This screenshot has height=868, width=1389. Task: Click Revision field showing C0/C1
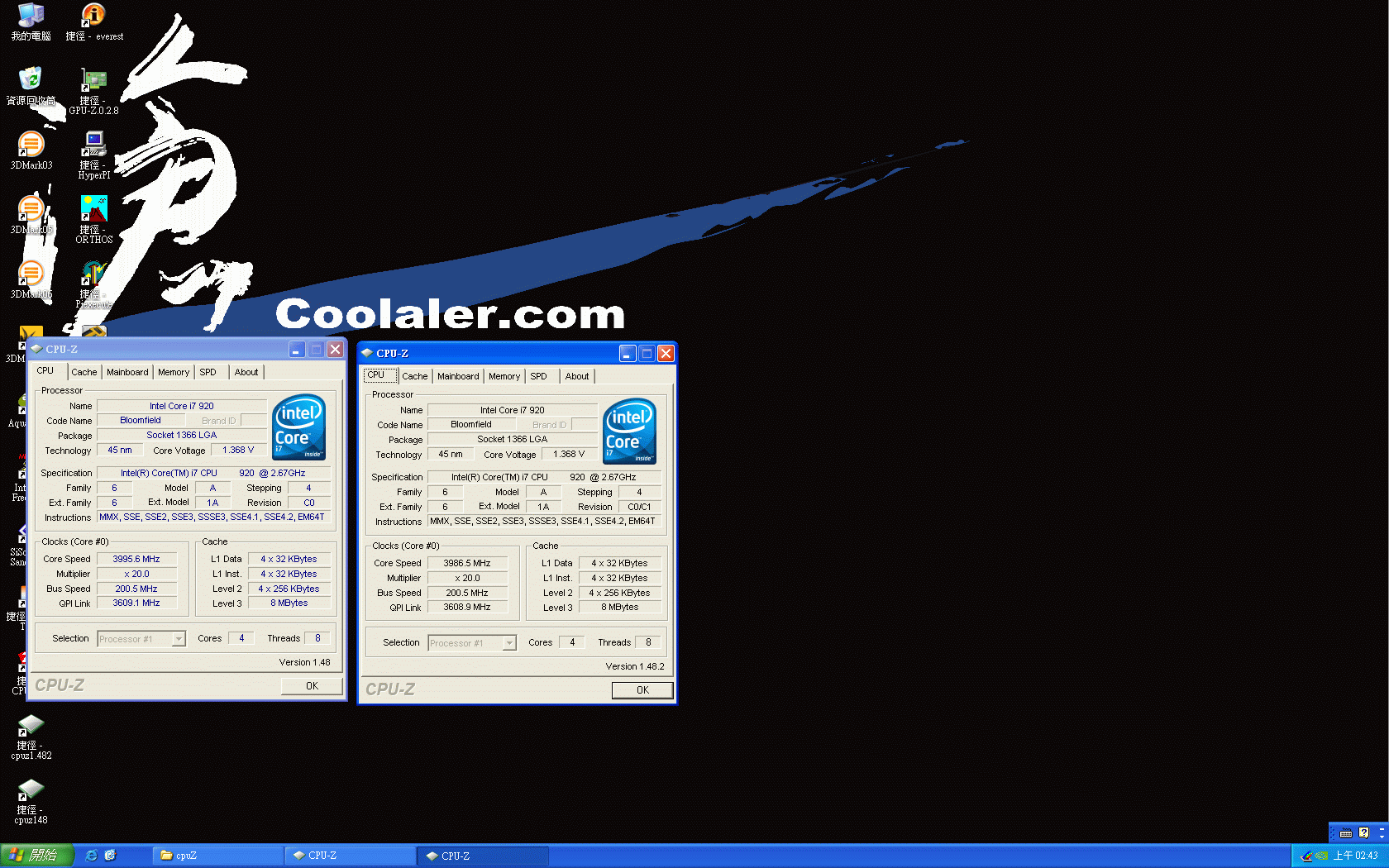[639, 507]
